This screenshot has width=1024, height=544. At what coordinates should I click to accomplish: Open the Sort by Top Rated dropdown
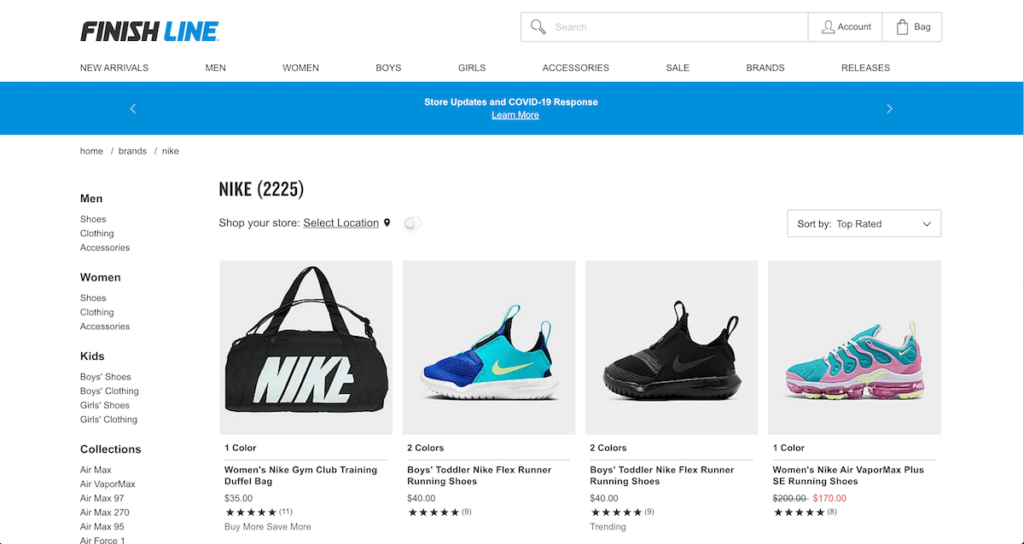click(x=864, y=223)
